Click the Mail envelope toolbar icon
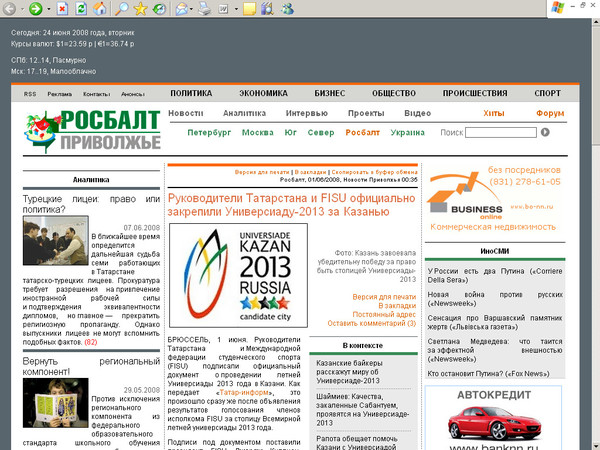This screenshot has height=450, width=600. [181, 9]
